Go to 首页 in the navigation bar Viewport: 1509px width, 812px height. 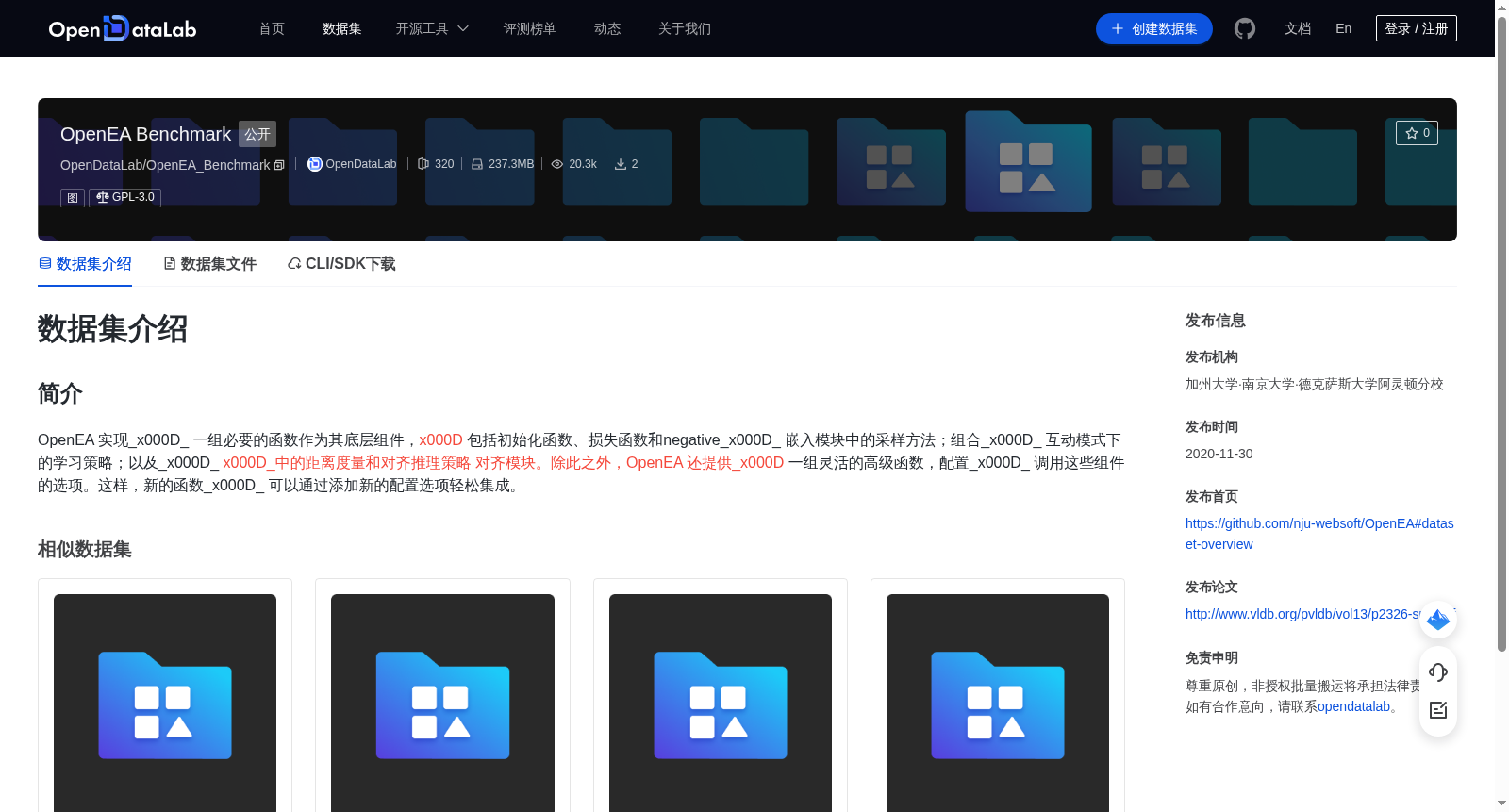point(272,28)
